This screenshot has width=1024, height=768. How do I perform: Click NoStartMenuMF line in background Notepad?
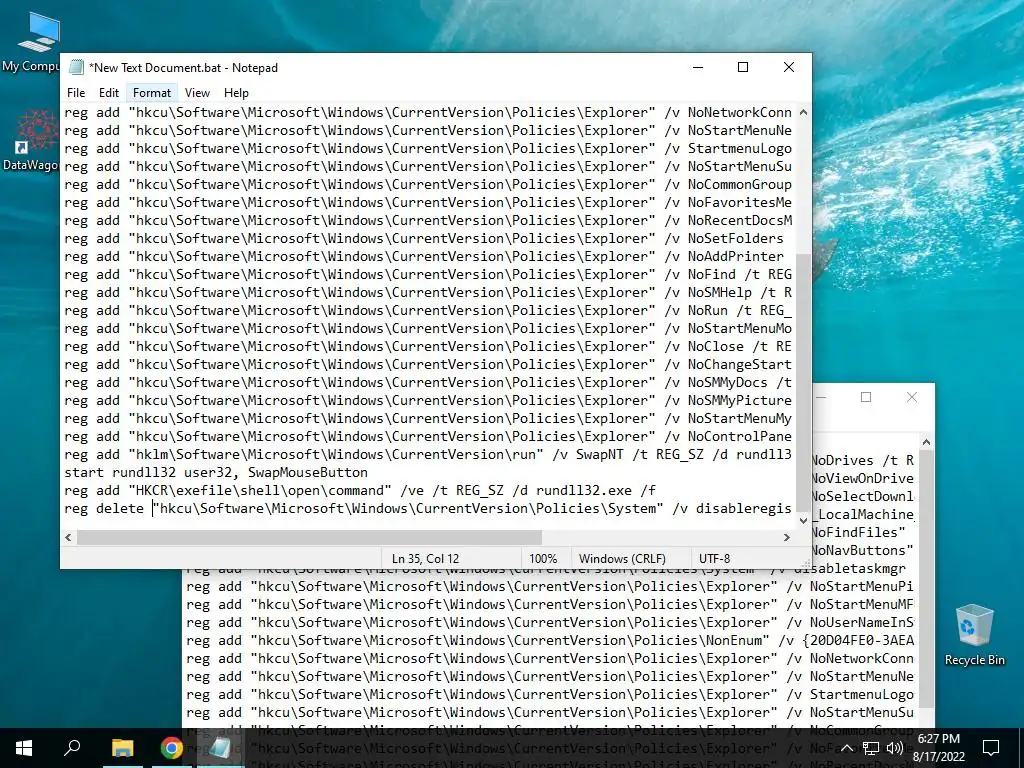(x=550, y=605)
